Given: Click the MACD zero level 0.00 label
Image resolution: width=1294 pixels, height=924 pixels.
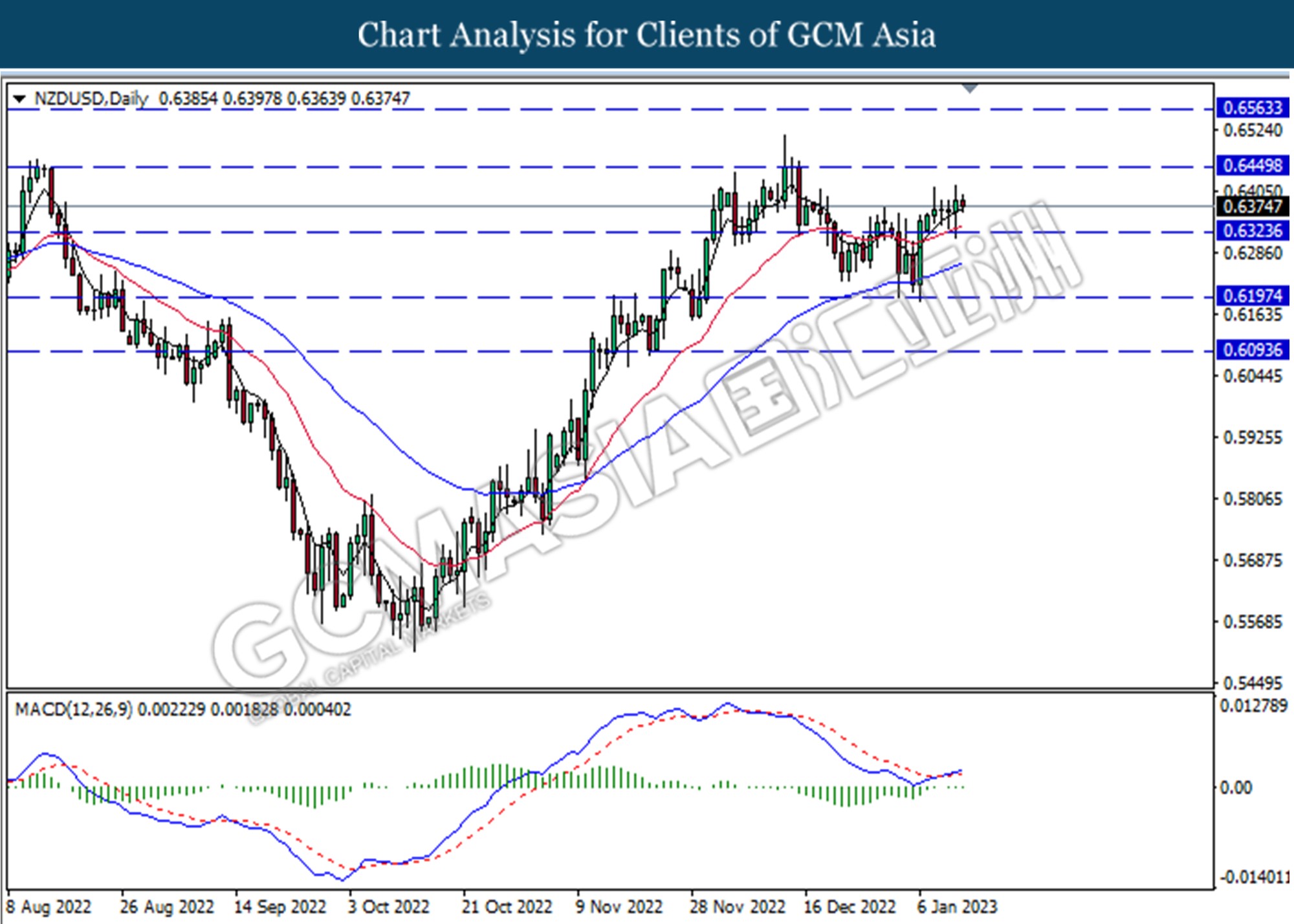Looking at the screenshot, I should tap(1236, 787).
